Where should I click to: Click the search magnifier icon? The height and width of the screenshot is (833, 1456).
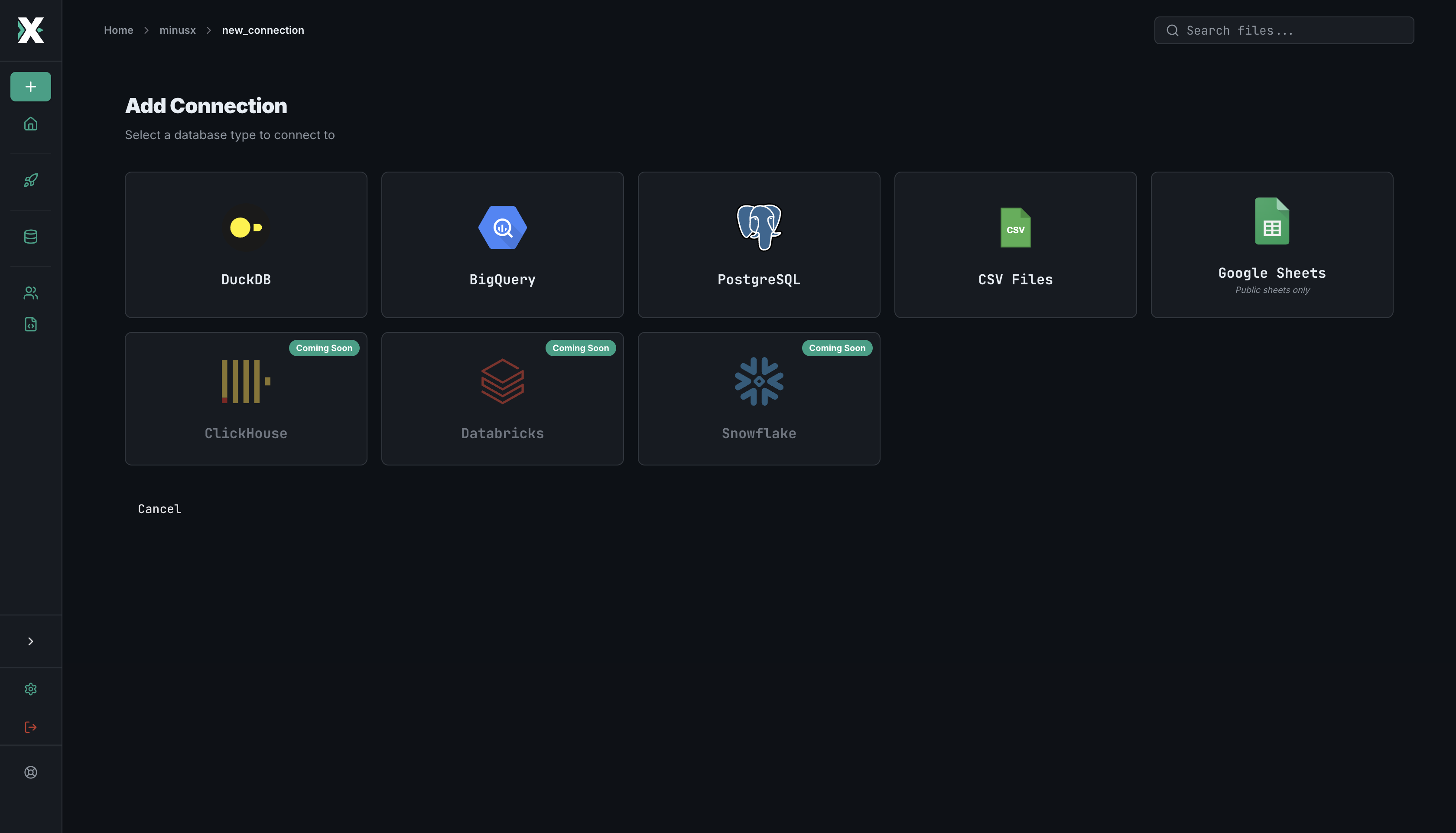click(1172, 30)
